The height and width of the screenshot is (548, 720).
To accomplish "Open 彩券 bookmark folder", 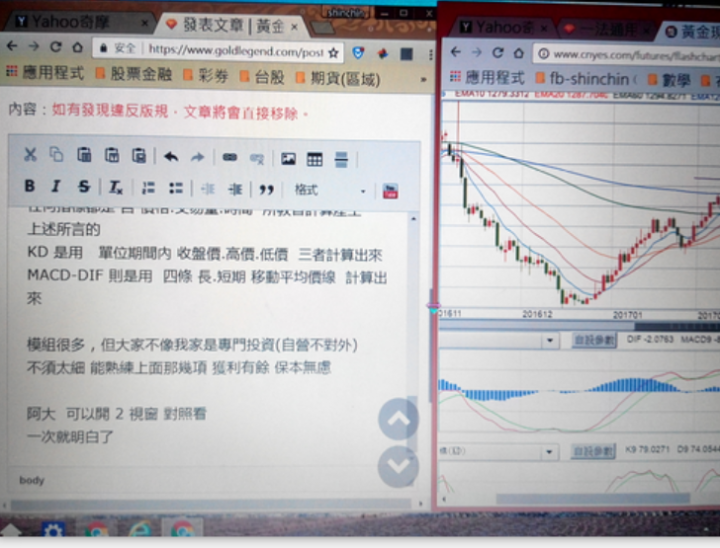I will [x=206, y=76].
